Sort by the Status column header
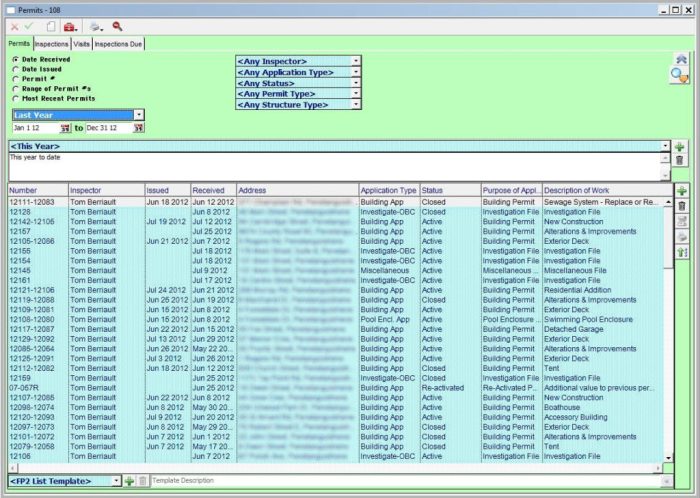700x498 pixels. (x=450, y=191)
